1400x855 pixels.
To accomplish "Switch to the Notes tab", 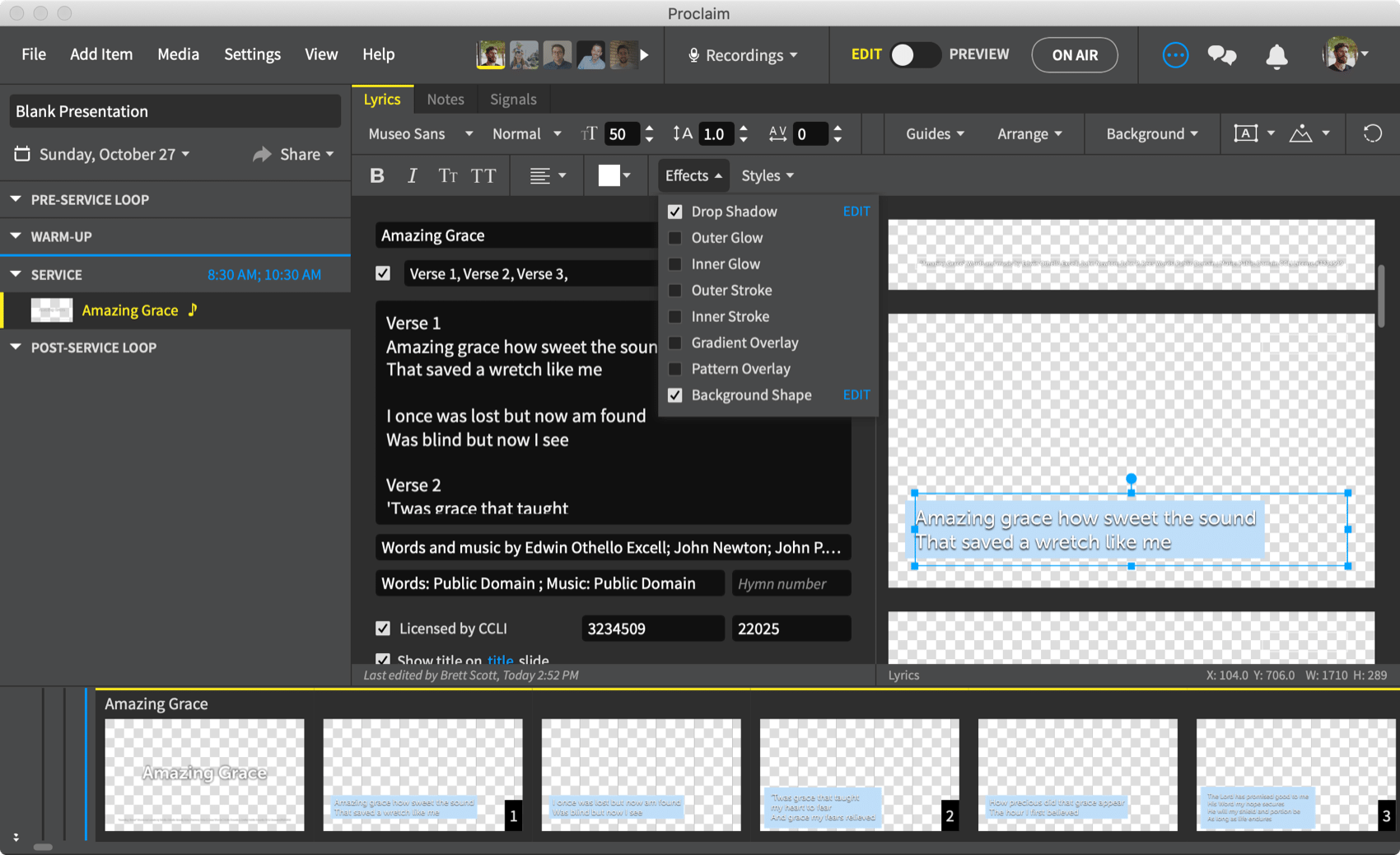I will pos(445,99).
